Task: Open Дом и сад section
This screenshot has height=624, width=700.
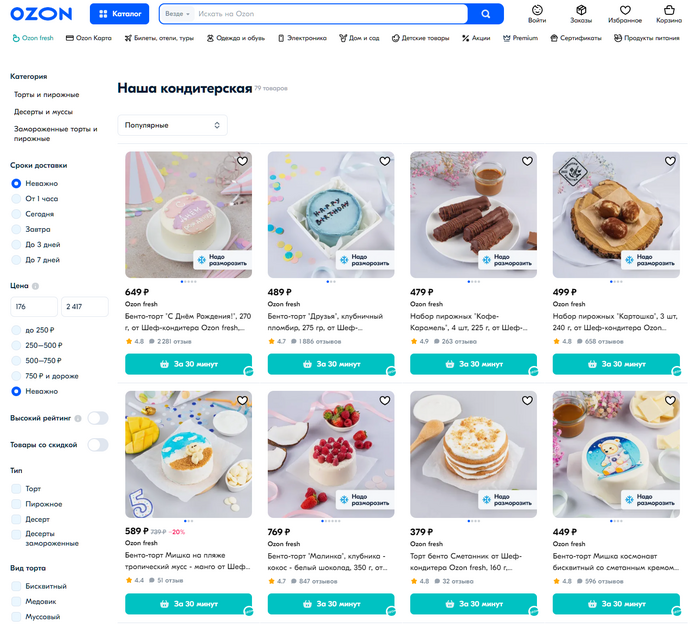Action: [359, 38]
